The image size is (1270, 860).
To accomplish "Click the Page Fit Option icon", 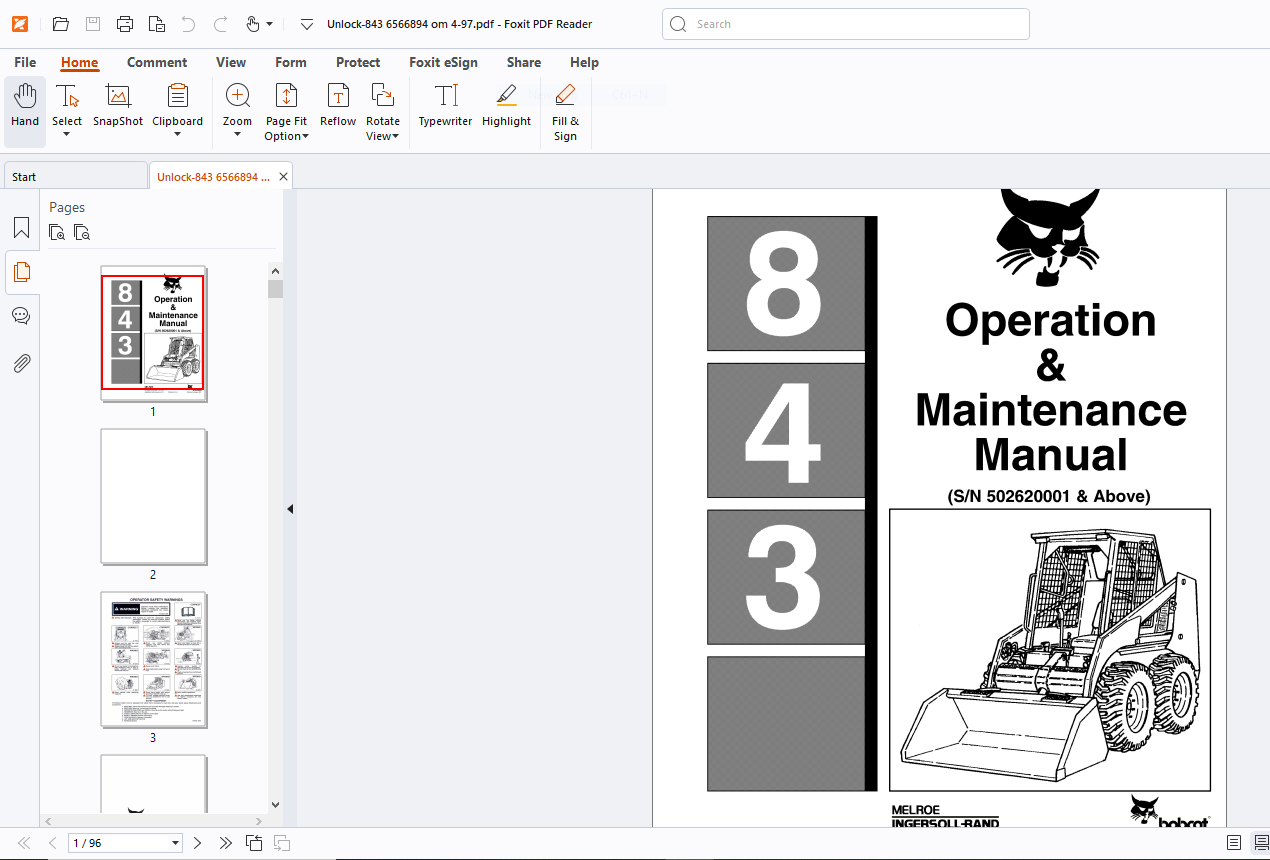I will 286,96.
